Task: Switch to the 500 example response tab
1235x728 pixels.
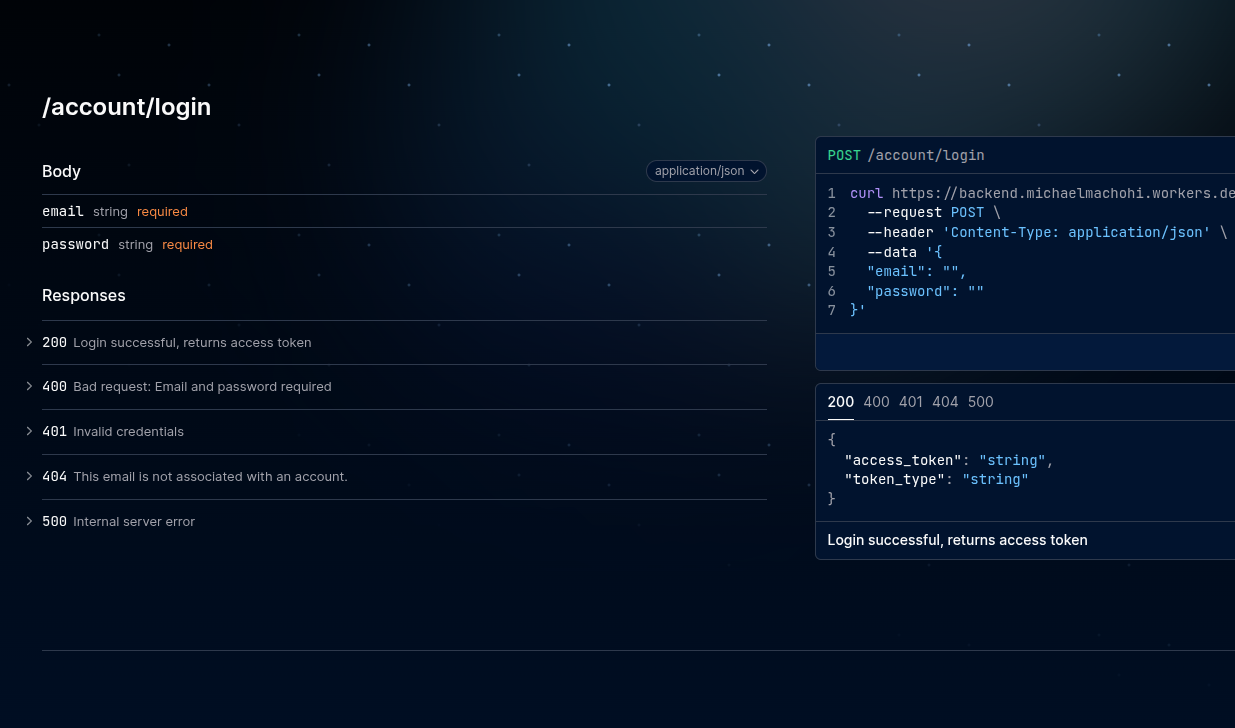Action: pos(980,402)
